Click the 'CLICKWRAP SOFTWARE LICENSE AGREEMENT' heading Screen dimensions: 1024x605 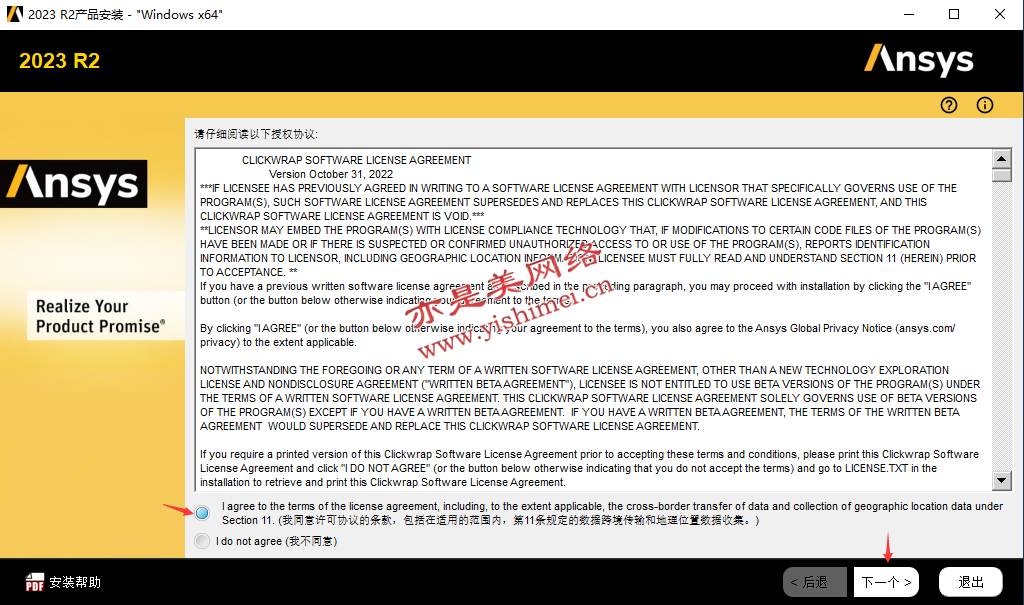[x=357, y=160]
